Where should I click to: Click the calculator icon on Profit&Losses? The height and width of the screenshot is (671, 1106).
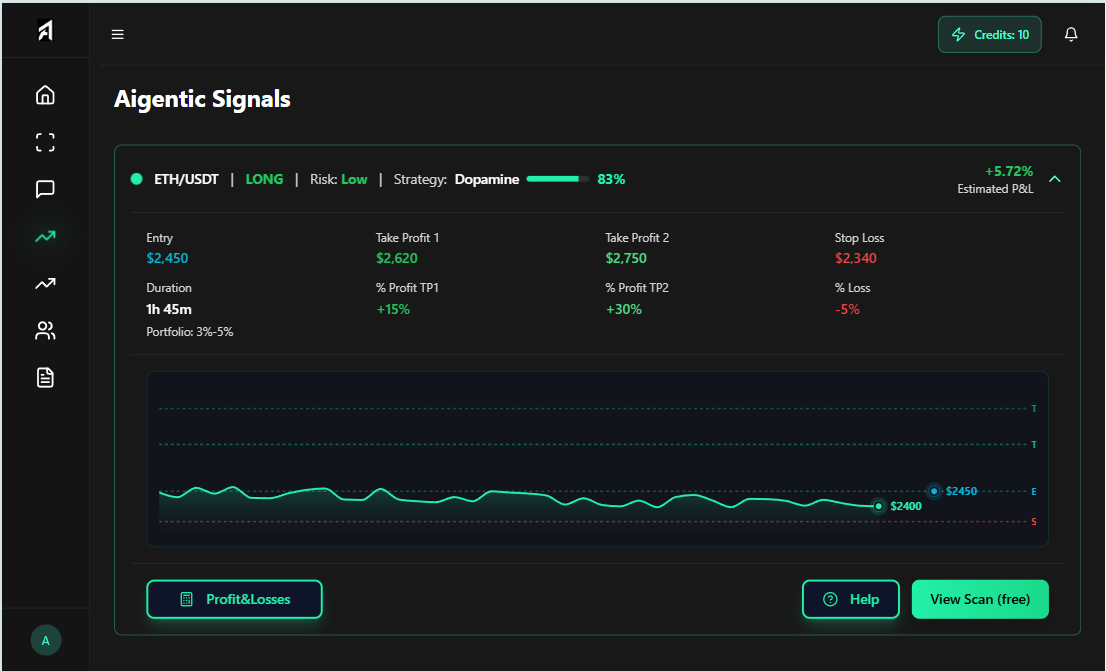(186, 599)
